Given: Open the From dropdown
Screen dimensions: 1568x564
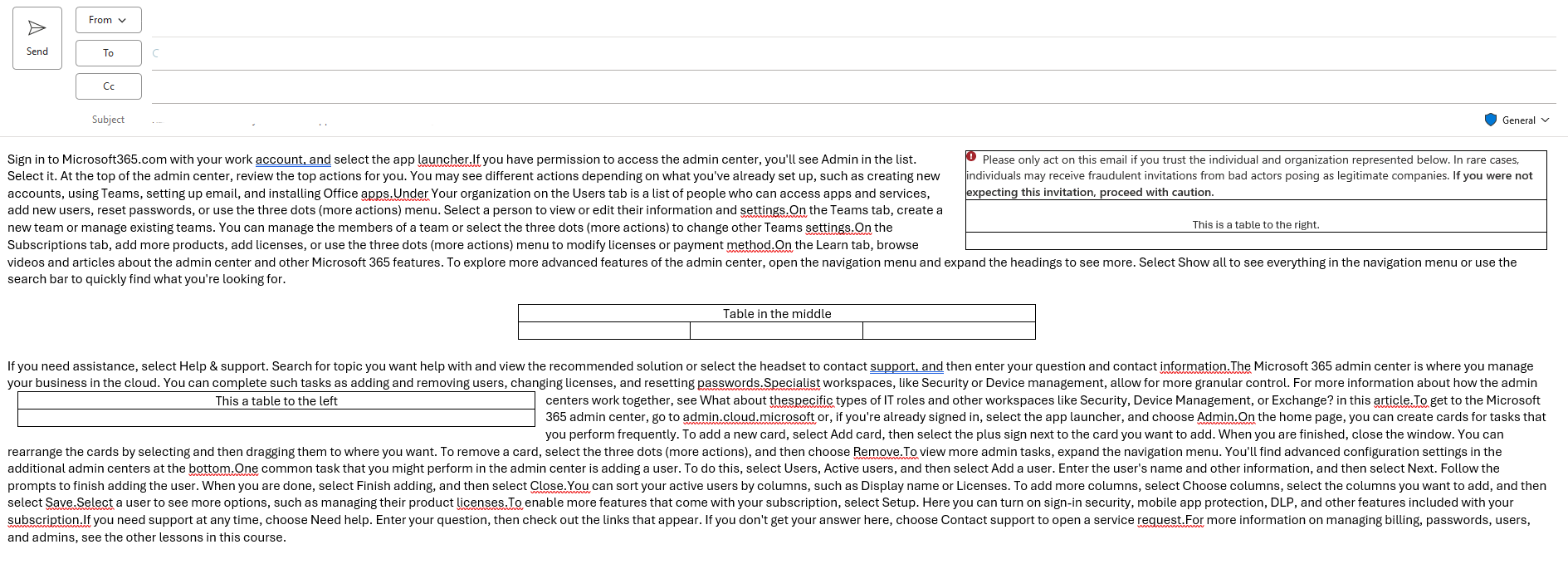Looking at the screenshot, I should 108,20.
